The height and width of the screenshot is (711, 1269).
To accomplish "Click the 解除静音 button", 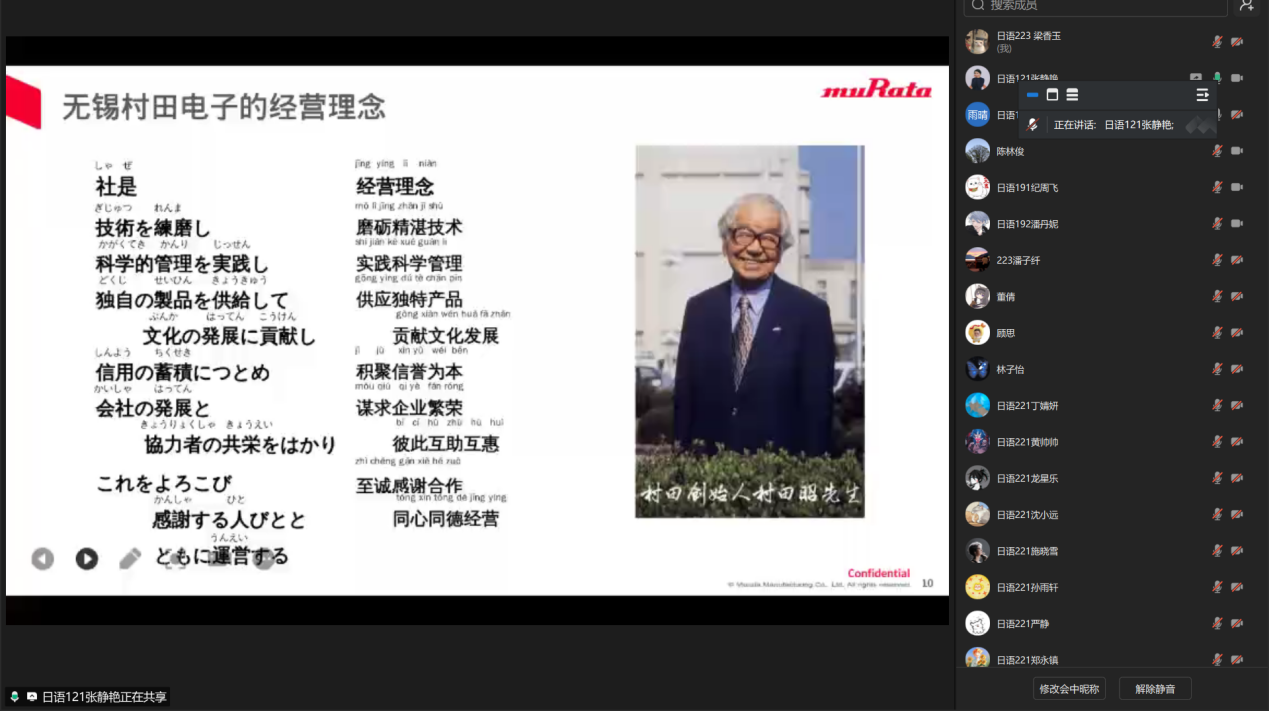I will pyautogui.click(x=1155, y=688).
